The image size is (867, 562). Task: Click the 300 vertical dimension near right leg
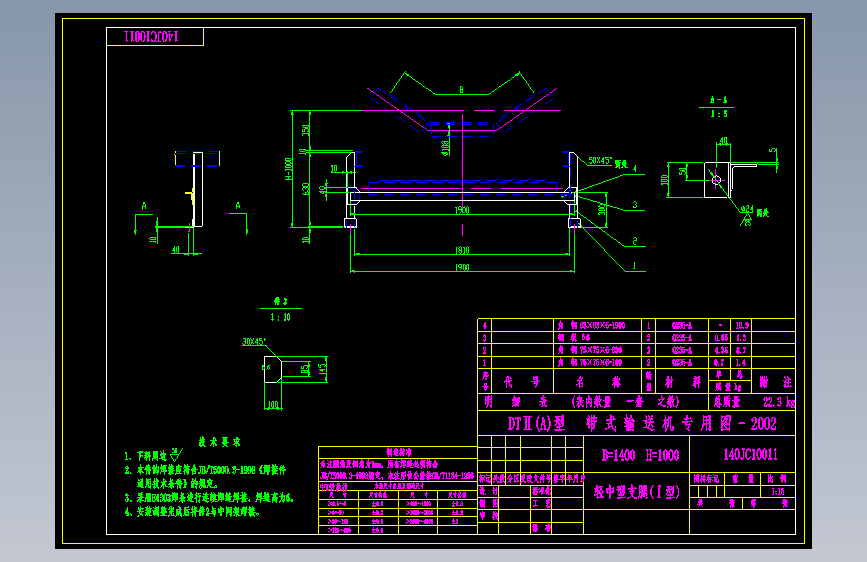(x=602, y=209)
